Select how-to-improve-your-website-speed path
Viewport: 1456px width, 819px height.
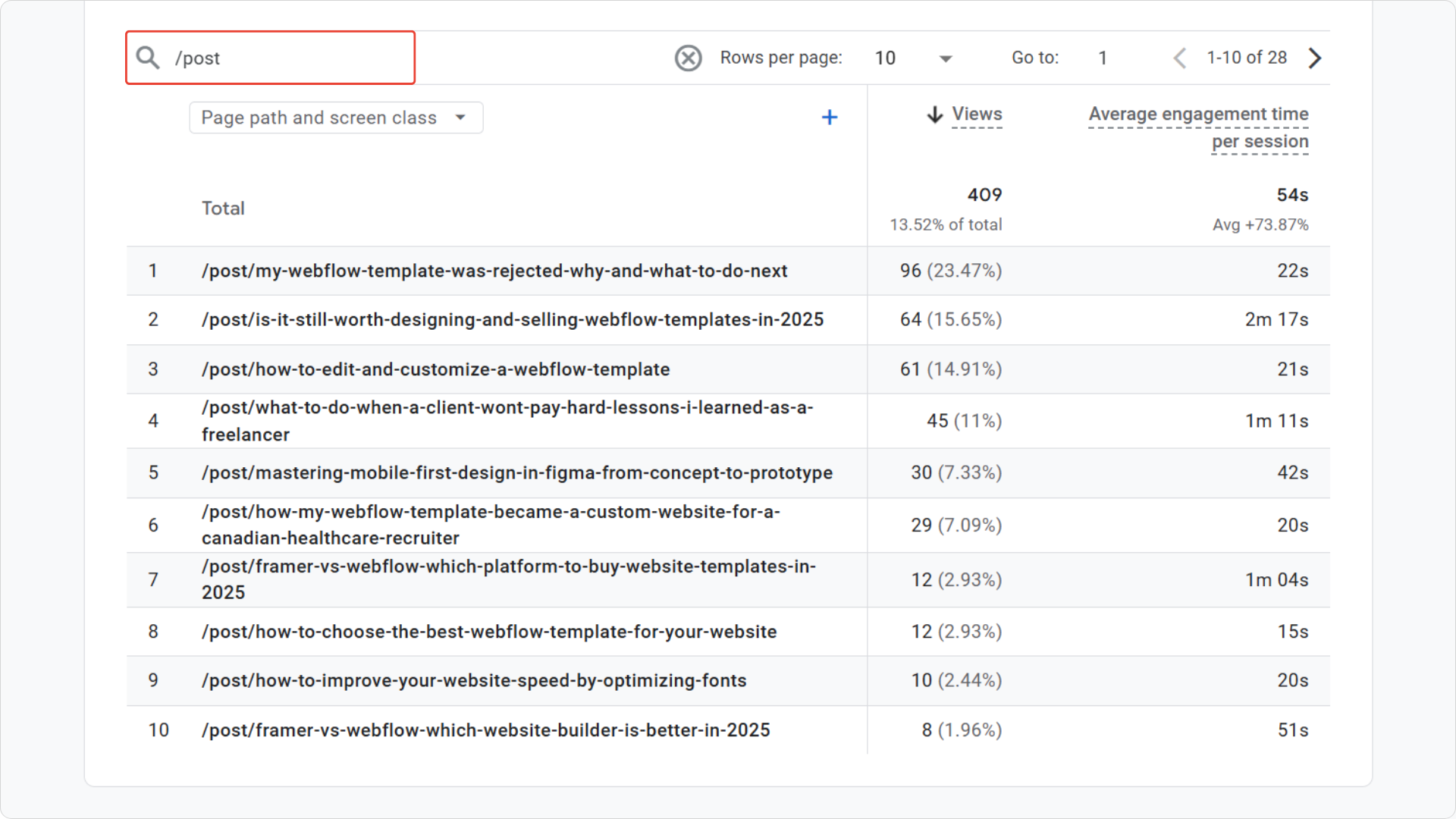coord(474,680)
